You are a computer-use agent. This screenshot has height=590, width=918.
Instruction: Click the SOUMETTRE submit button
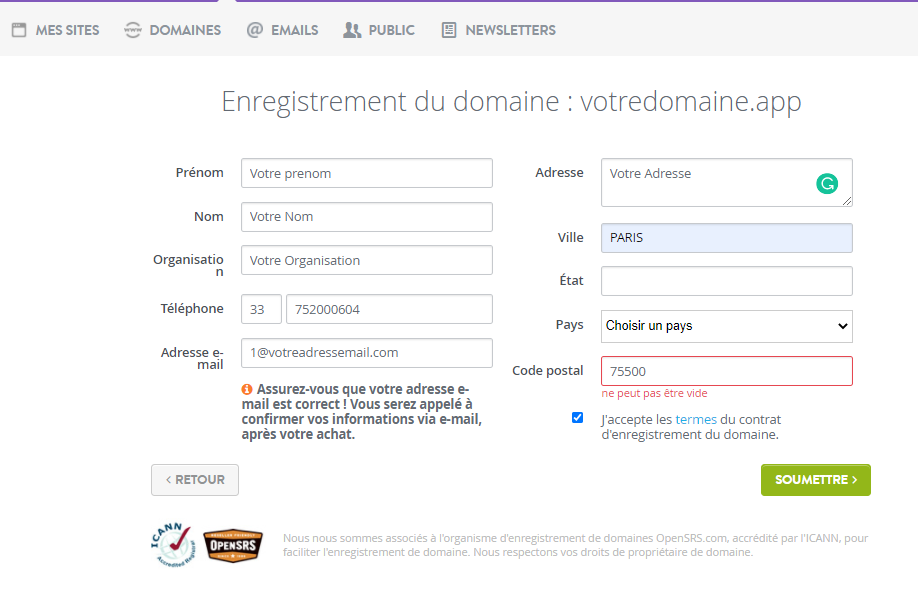(x=816, y=480)
